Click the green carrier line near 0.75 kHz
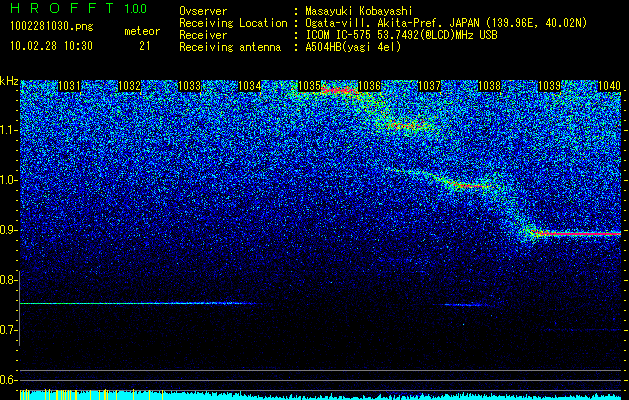The width and height of the screenshot is (629, 400). click(136, 303)
